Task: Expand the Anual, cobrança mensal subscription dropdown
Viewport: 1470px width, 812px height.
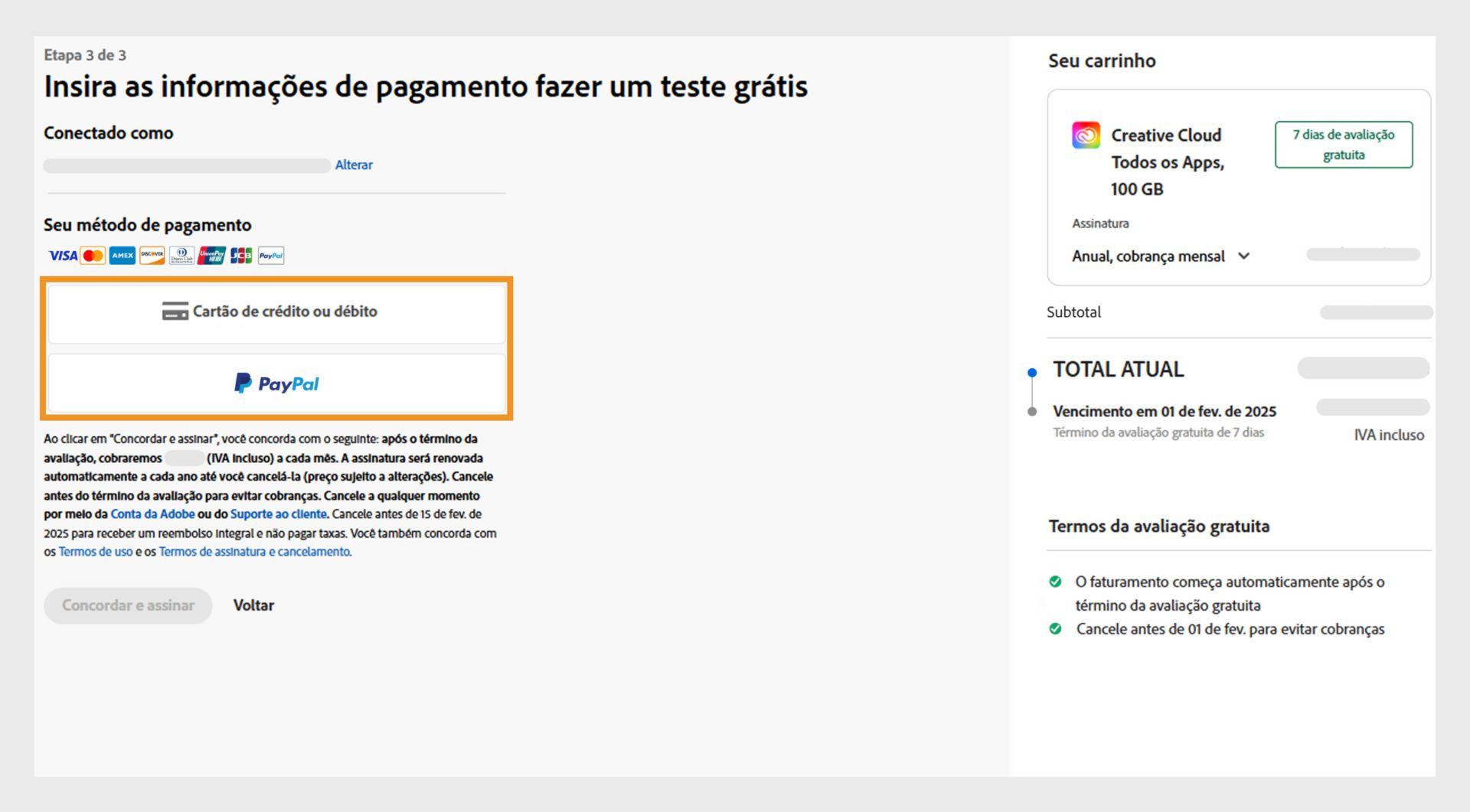Action: tap(1161, 256)
